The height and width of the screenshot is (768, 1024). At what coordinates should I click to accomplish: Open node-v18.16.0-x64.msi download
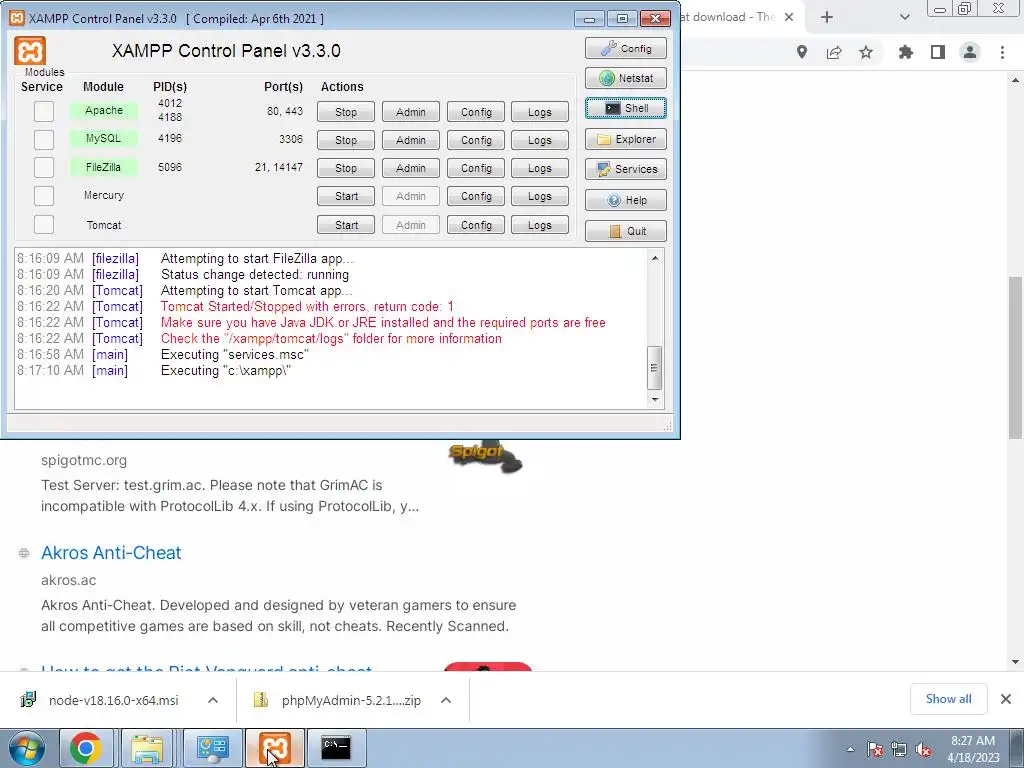point(113,700)
